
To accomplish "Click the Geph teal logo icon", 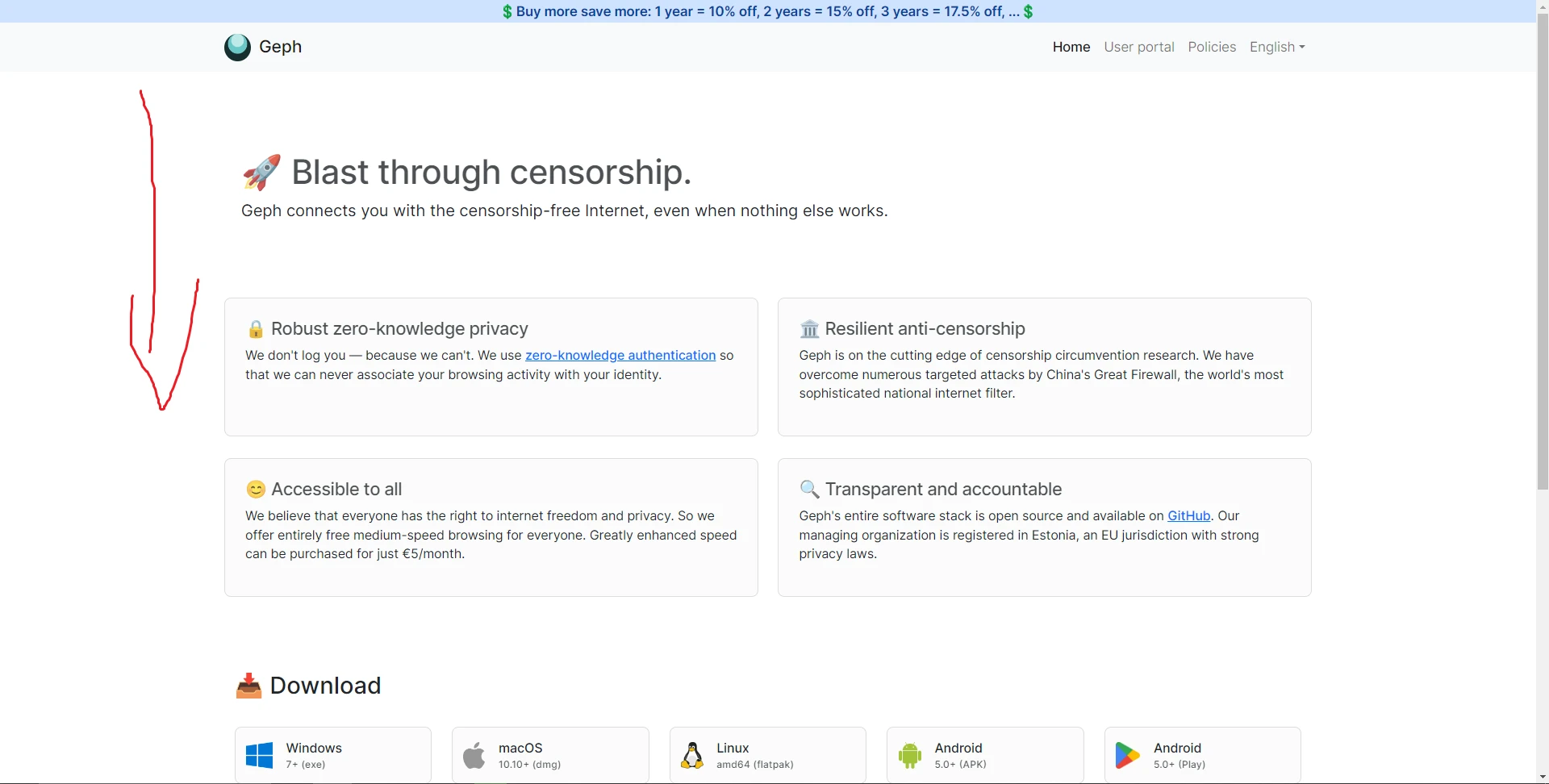I will [237, 47].
